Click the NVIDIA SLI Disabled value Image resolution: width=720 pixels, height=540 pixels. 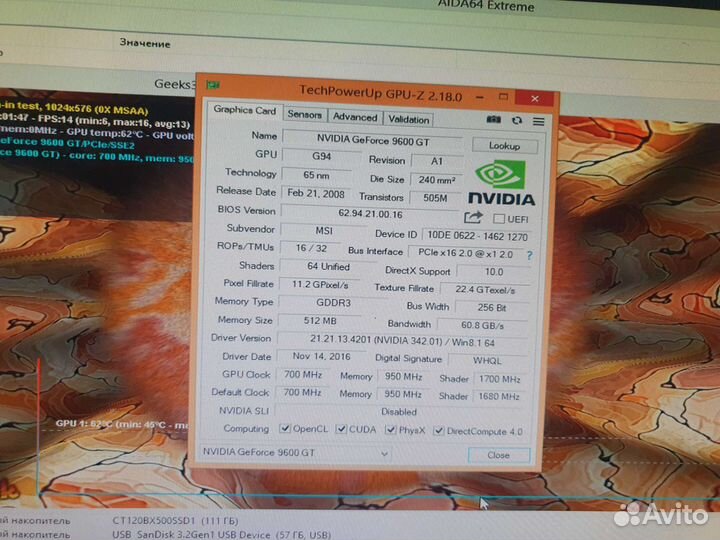(x=400, y=411)
